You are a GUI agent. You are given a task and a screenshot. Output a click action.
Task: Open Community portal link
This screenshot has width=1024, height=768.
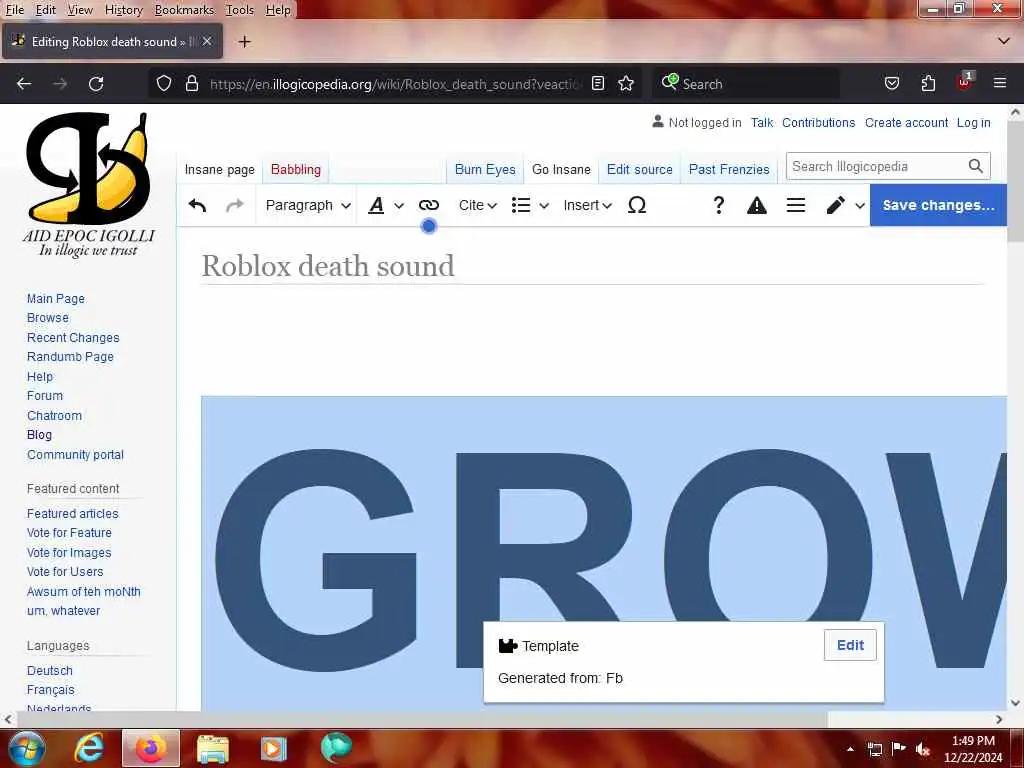pos(75,455)
